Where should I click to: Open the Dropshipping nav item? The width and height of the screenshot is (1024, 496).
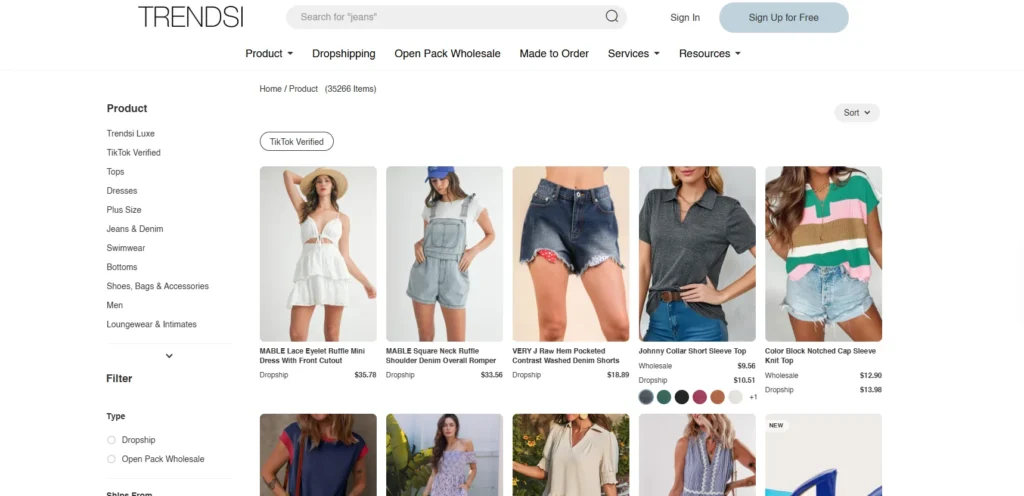344,54
